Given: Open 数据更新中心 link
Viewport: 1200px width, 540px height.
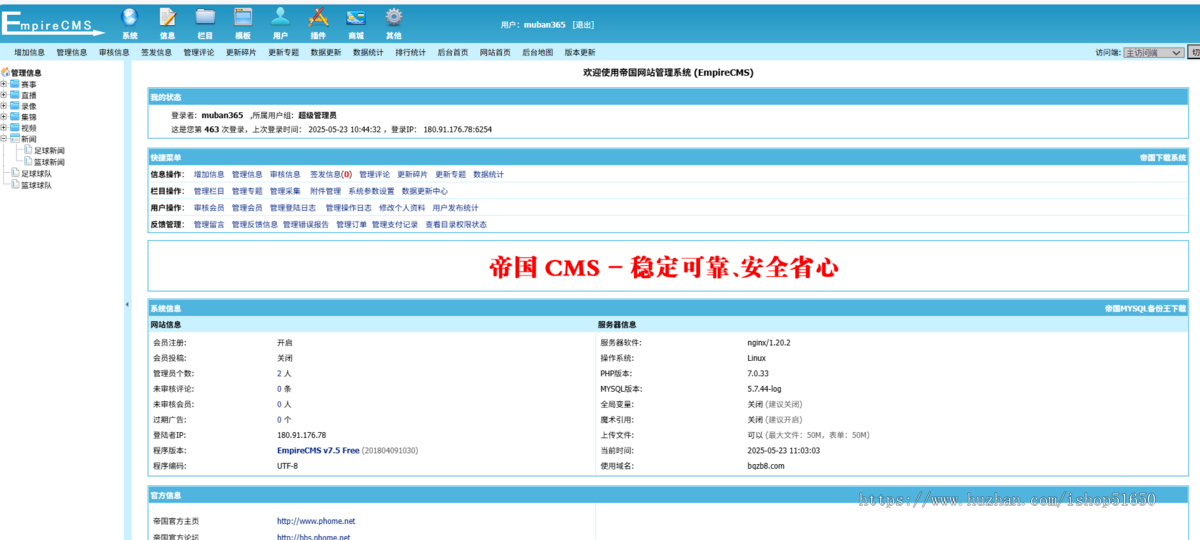Looking at the screenshot, I should point(425,191).
